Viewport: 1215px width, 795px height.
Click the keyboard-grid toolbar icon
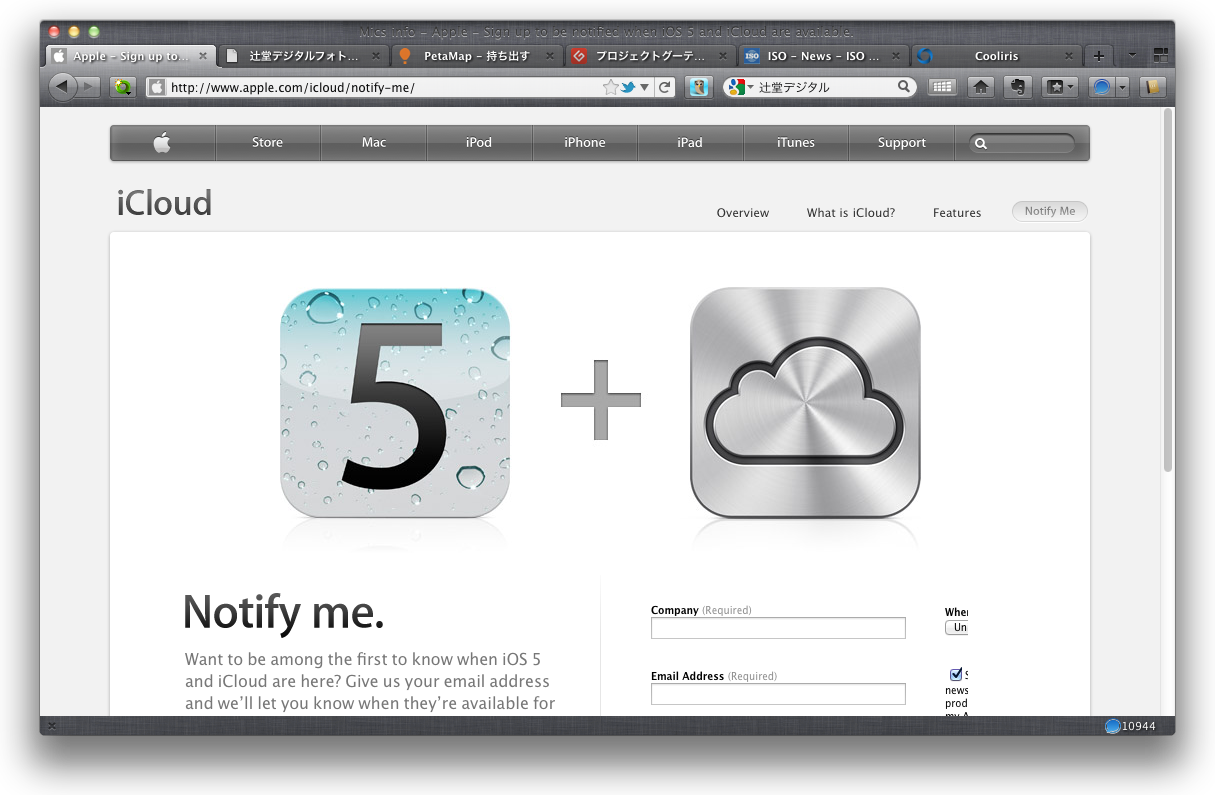[x=942, y=87]
